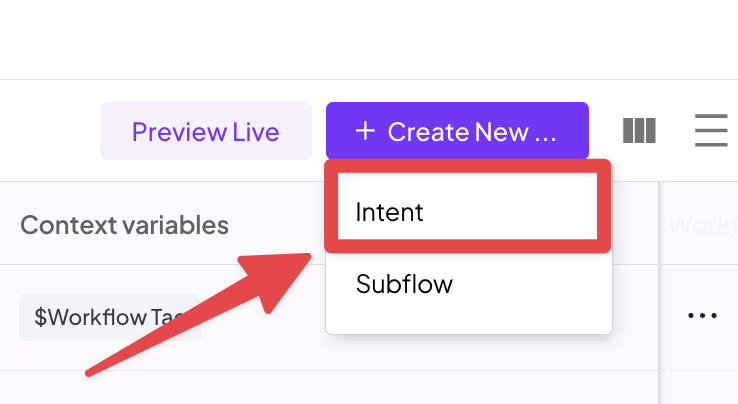Switch to the list view lines icon
738x404 pixels.
pos(711,130)
